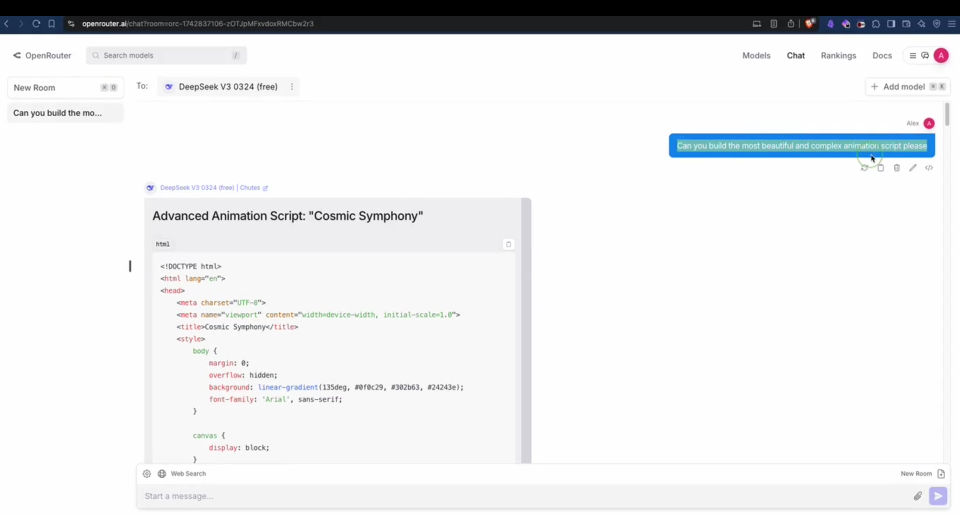Copy Alex's message with the copy icon
The height and width of the screenshot is (516, 960).
tap(880, 168)
